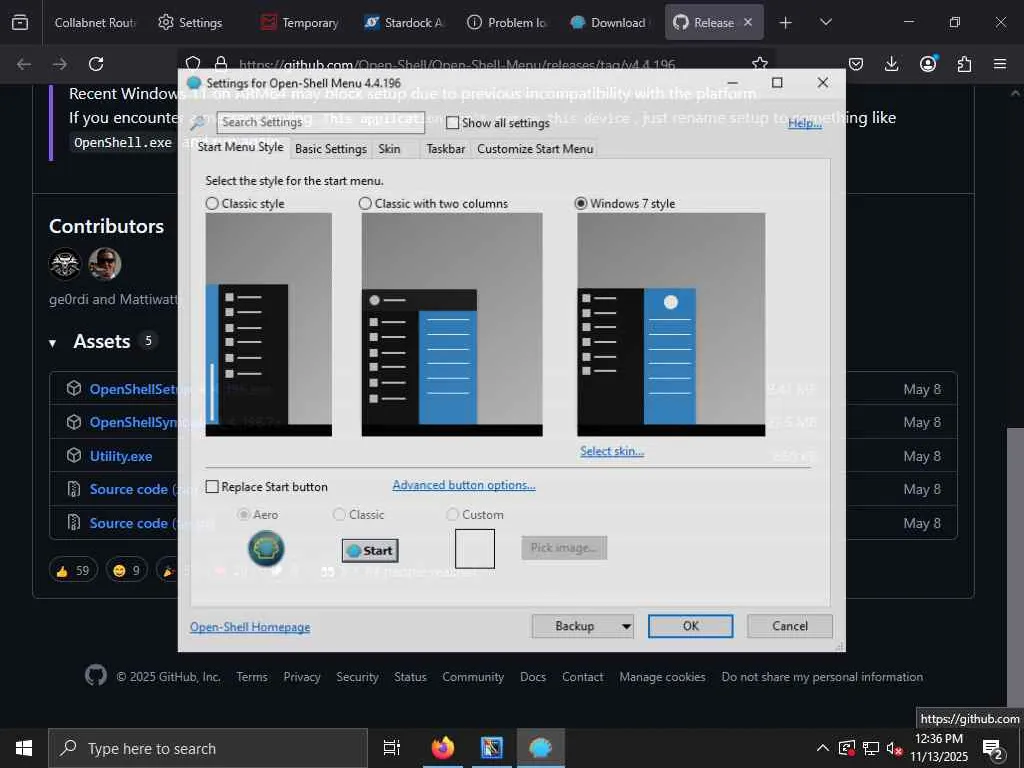Bookmark the page with the star icon
This screenshot has height=768, width=1024.
760,64
